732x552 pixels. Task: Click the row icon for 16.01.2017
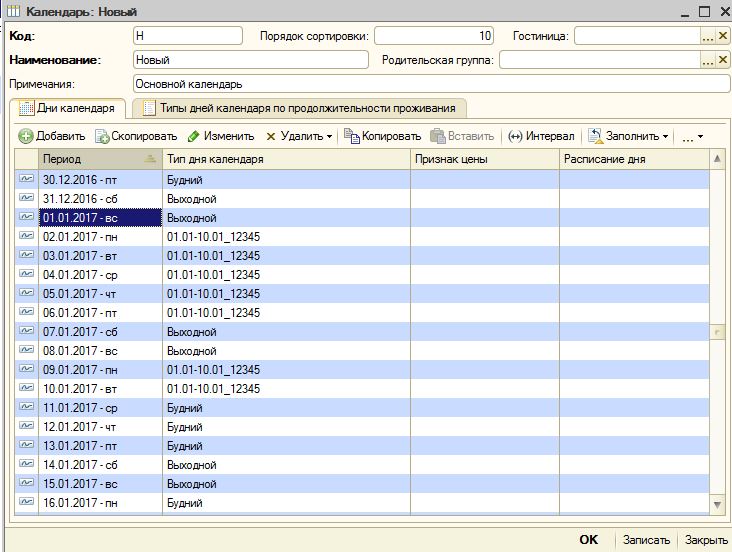click(x=27, y=502)
